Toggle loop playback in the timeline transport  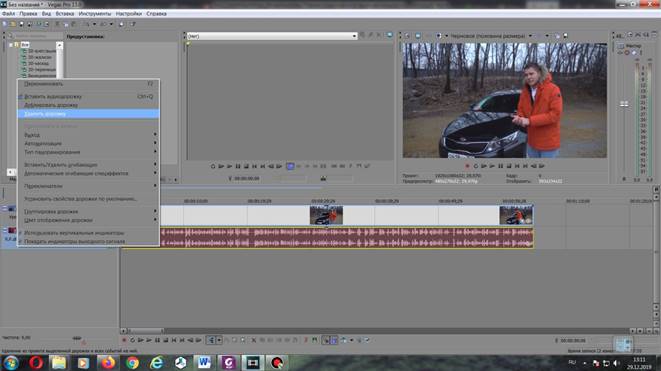[x=132, y=340]
